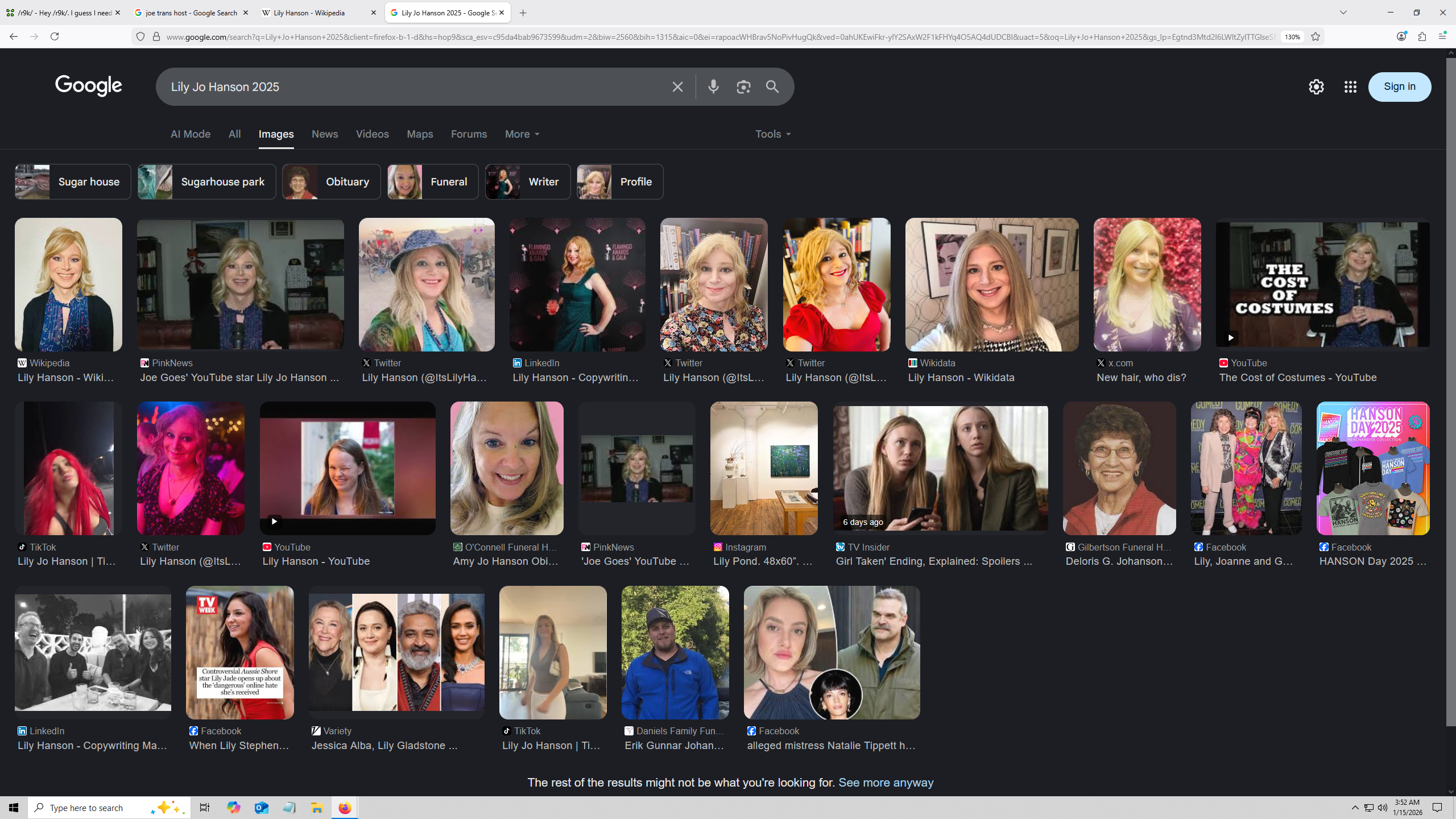Expand the More search filters dropdown
1456x819 pixels.
522,134
